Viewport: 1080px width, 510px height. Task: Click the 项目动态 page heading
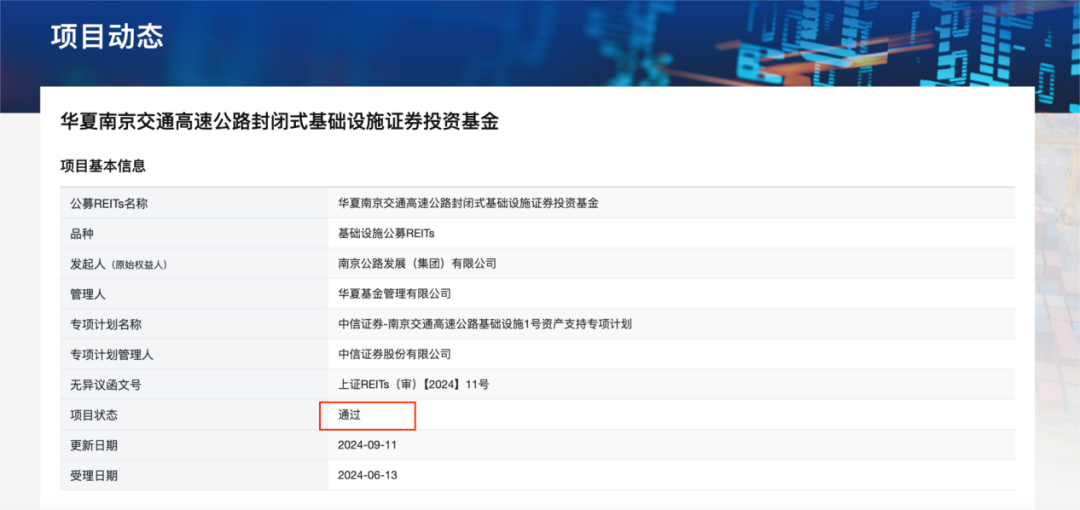pyautogui.click(x=107, y=37)
